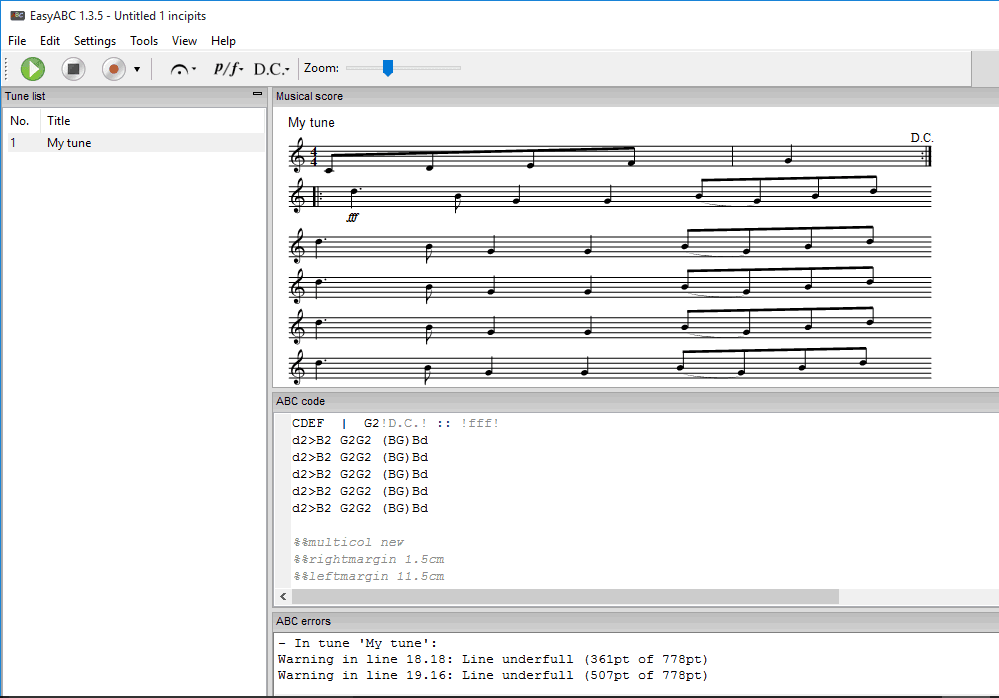
Task: Sort tune list by No. column header
Action: [22, 121]
